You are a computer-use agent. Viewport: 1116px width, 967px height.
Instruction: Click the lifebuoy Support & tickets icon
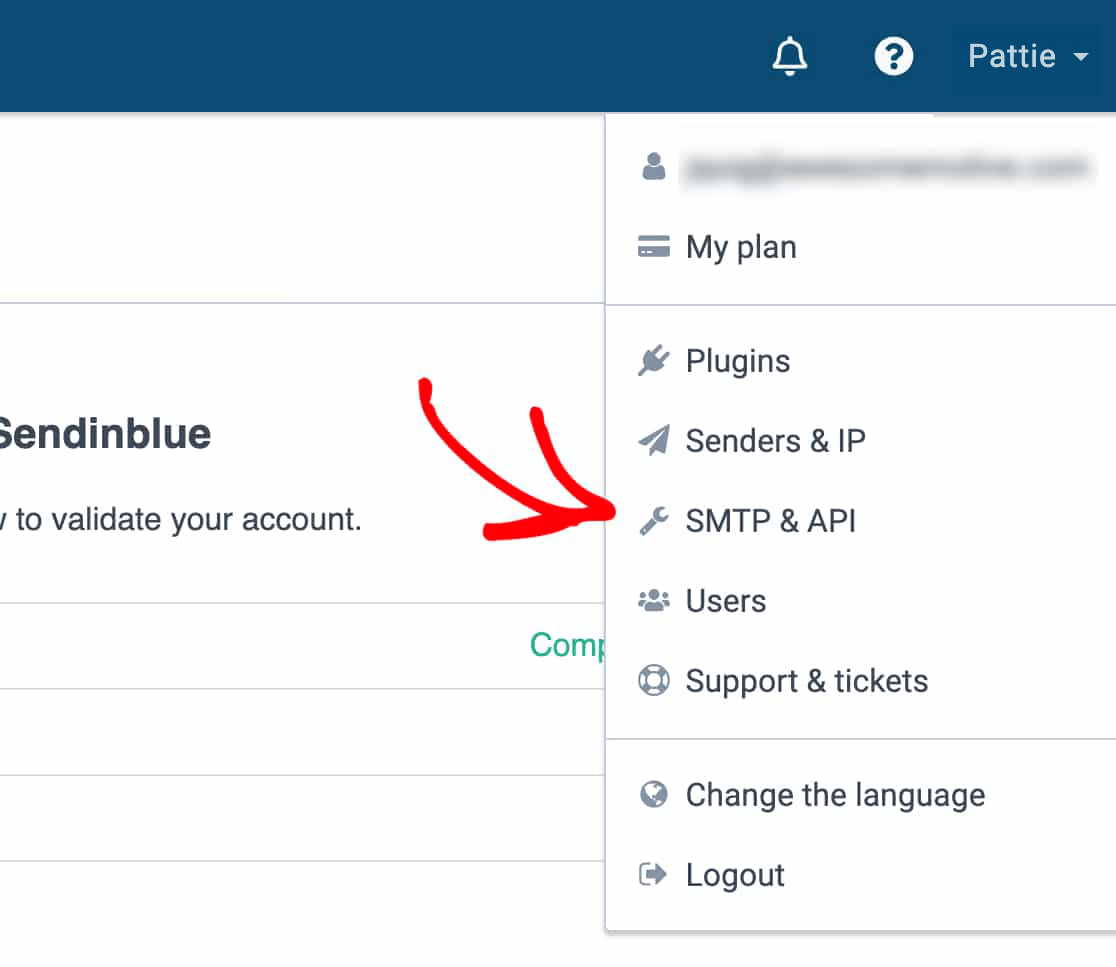point(654,680)
